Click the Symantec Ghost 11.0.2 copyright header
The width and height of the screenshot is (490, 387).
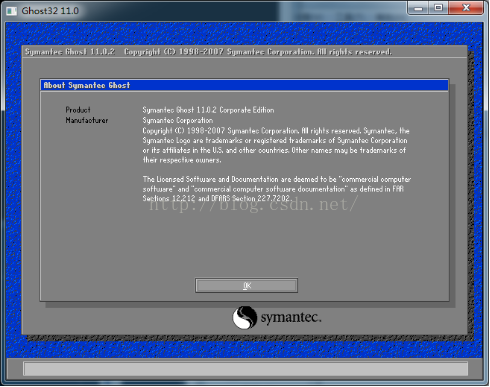(208, 52)
